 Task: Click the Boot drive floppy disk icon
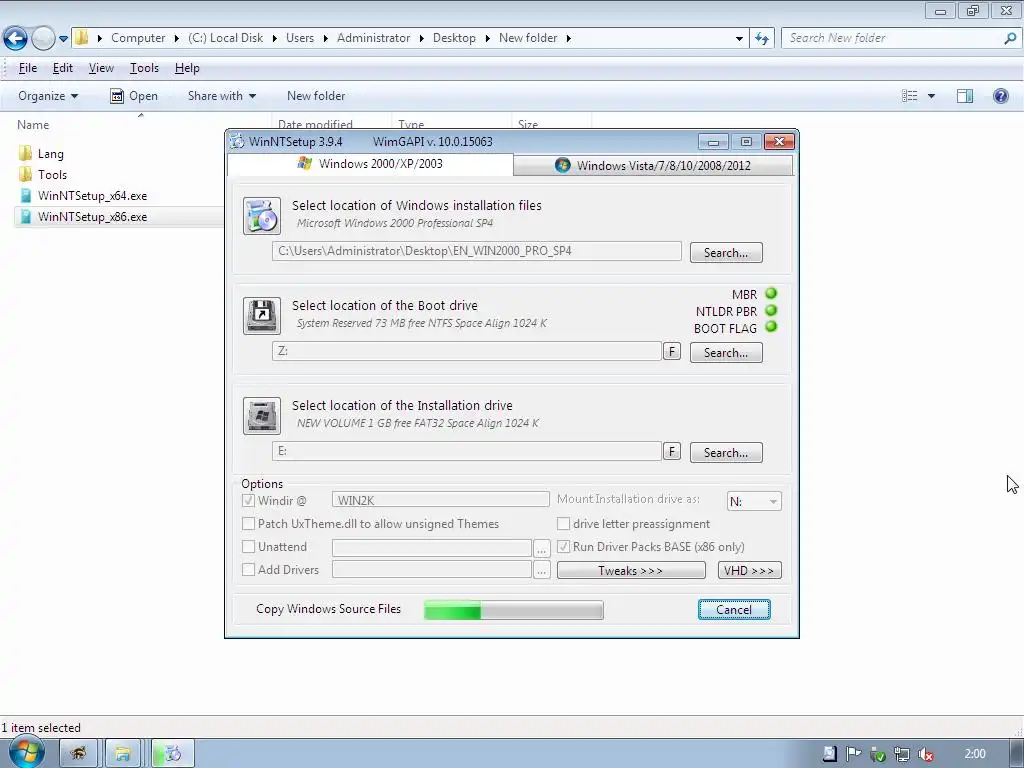pyautogui.click(x=262, y=315)
